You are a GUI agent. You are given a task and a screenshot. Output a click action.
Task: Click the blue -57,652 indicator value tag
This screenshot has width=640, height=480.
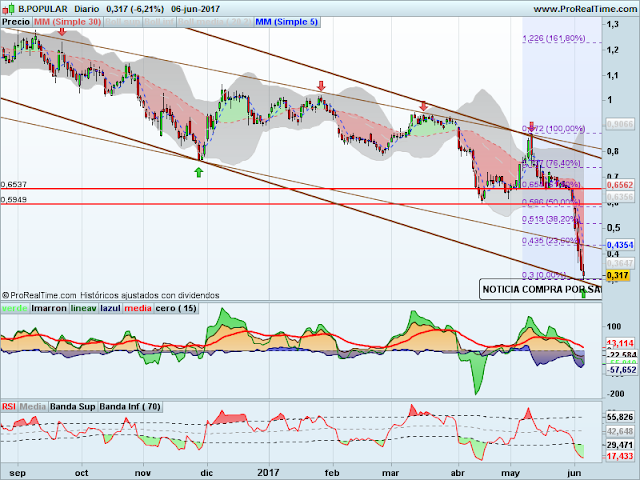coord(621,370)
